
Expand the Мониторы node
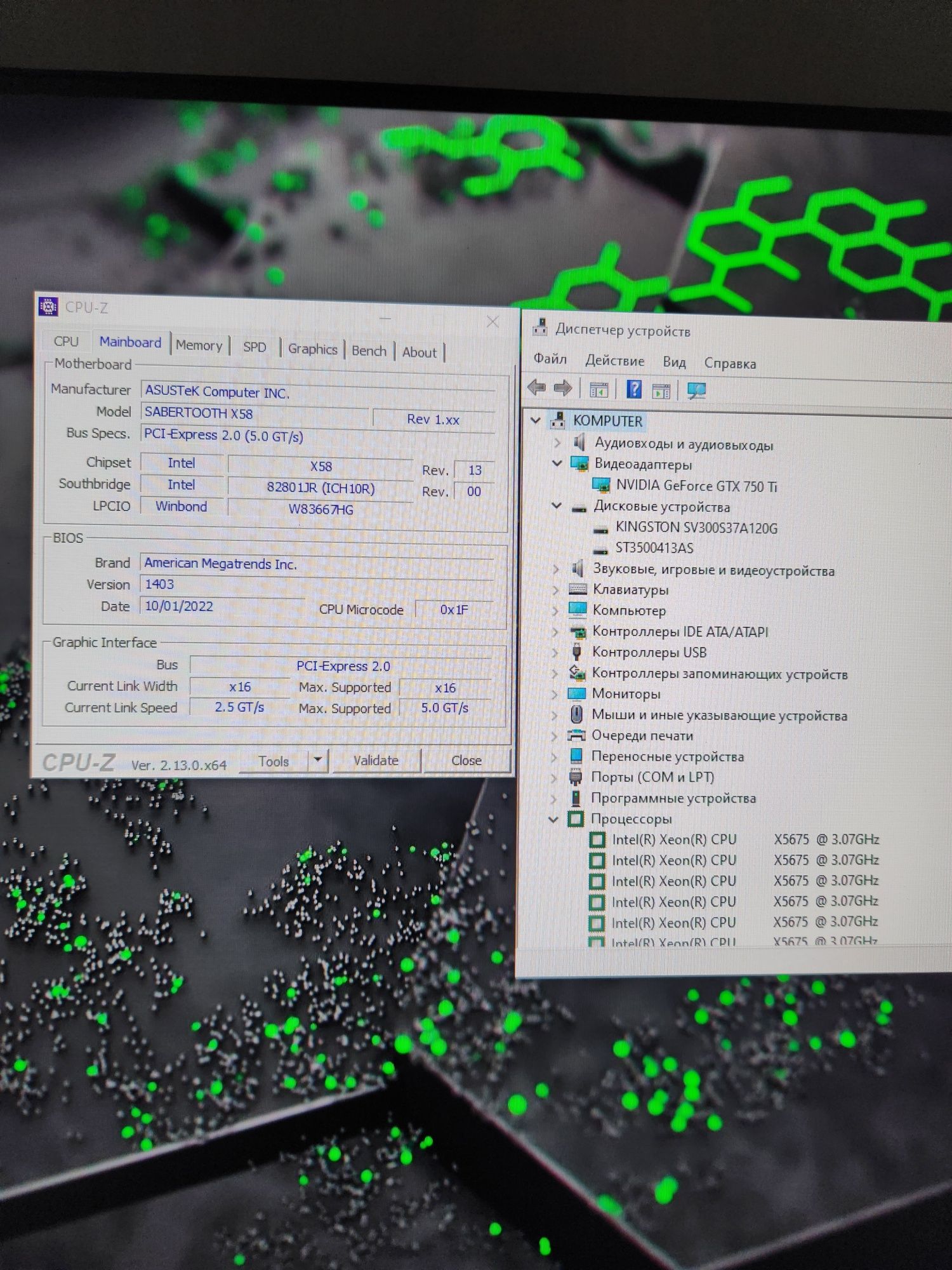(555, 693)
